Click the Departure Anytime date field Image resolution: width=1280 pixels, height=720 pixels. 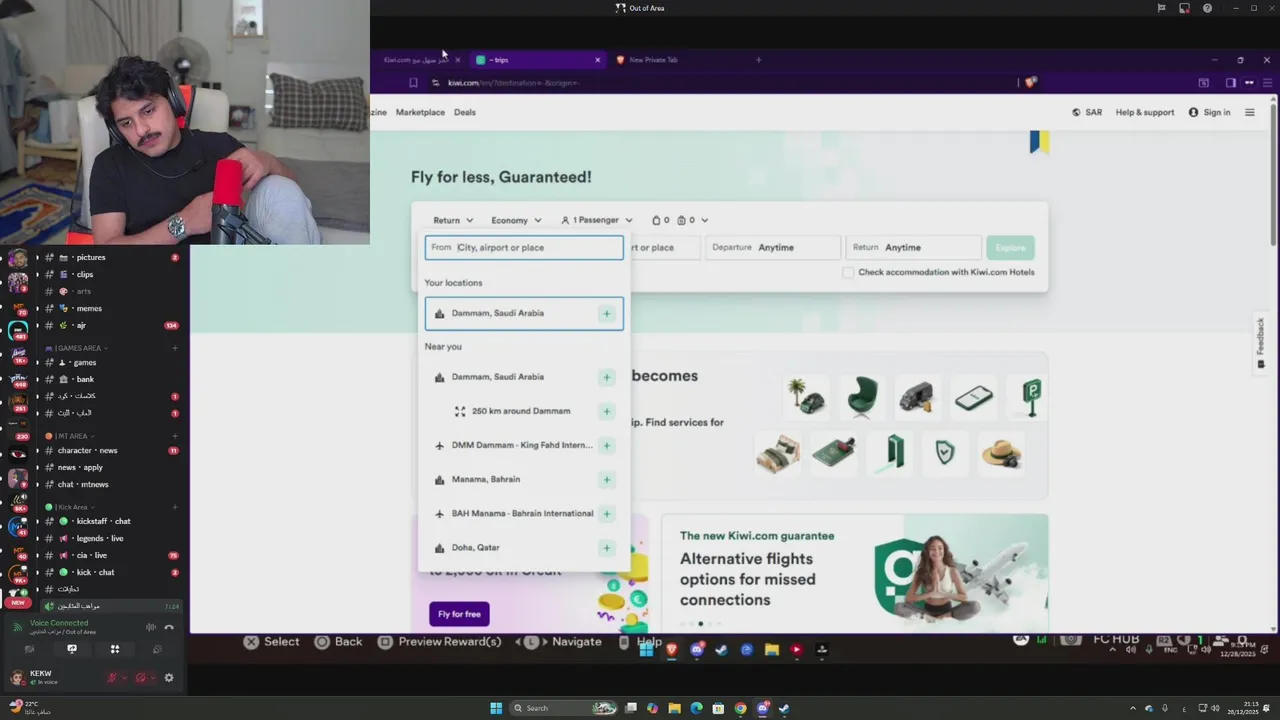click(773, 247)
